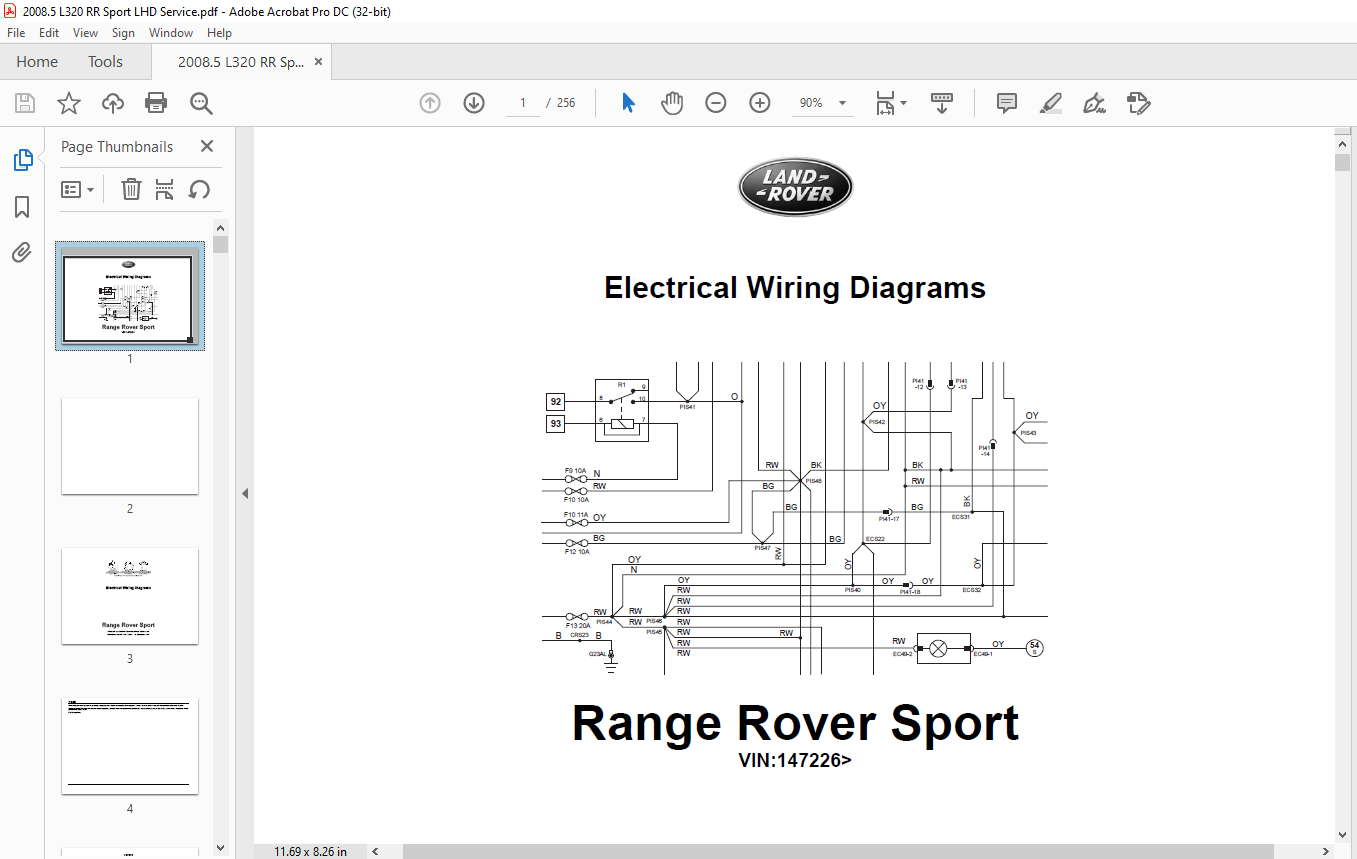Open thumbnails panel options dropdown
1357x859 pixels.
tap(78, 189)
